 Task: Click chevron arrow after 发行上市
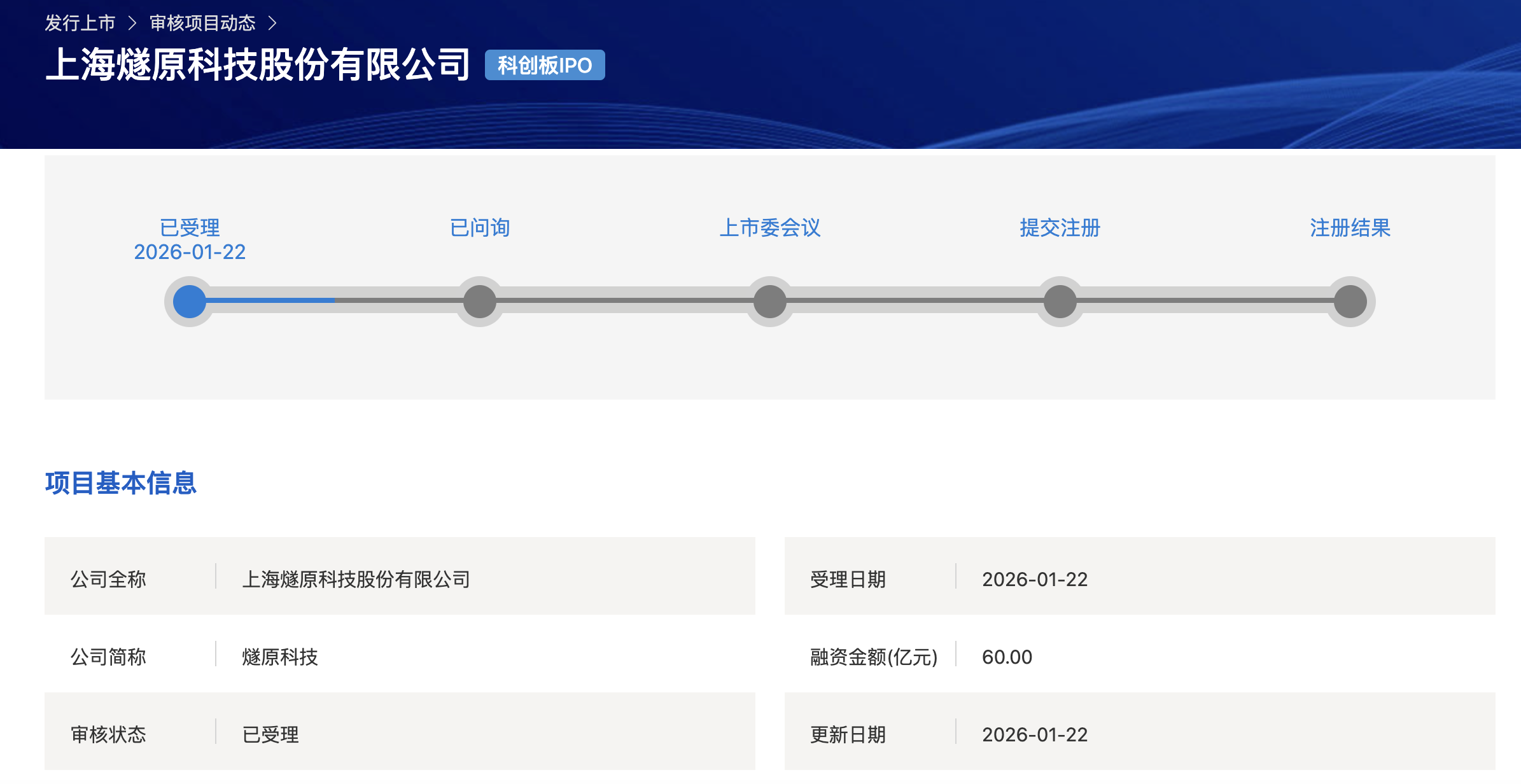pos(132,24)
